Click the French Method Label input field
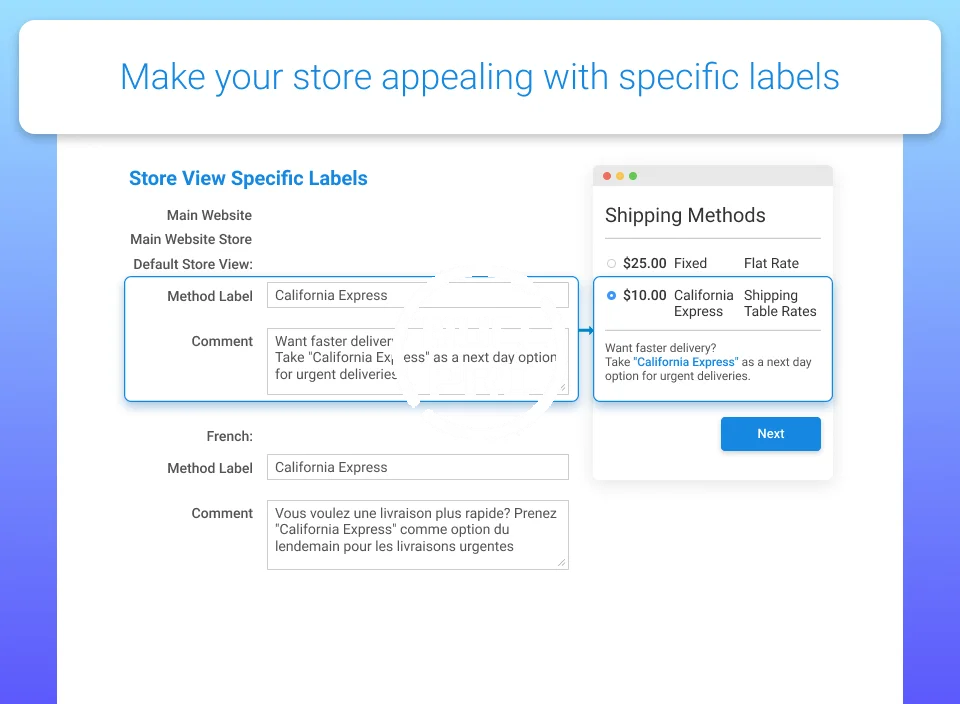Screen dimensions: 960x704 [x=417, y=467]
